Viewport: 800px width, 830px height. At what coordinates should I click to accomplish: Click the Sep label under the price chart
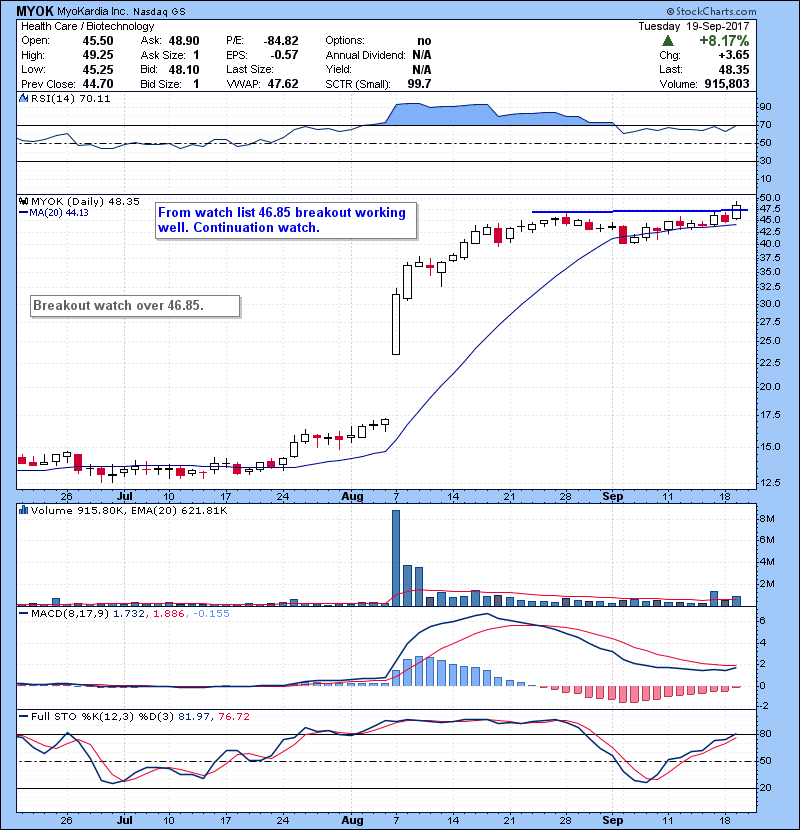613,497
